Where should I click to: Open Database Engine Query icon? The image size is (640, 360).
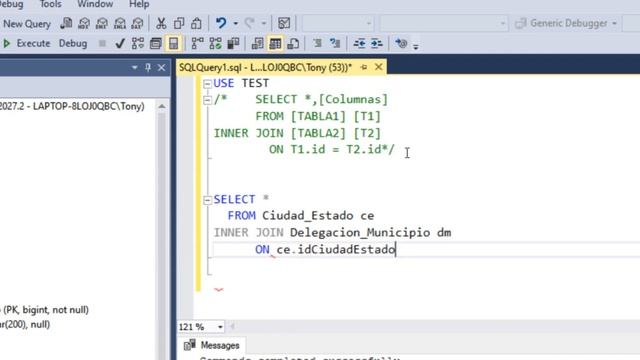(66, 23)
